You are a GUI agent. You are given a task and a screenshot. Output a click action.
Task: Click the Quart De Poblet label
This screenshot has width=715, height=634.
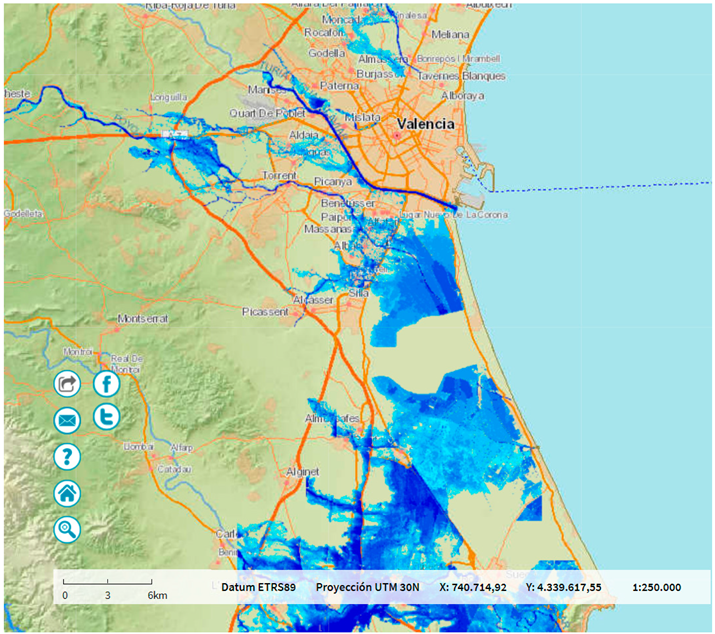(267, 113)
